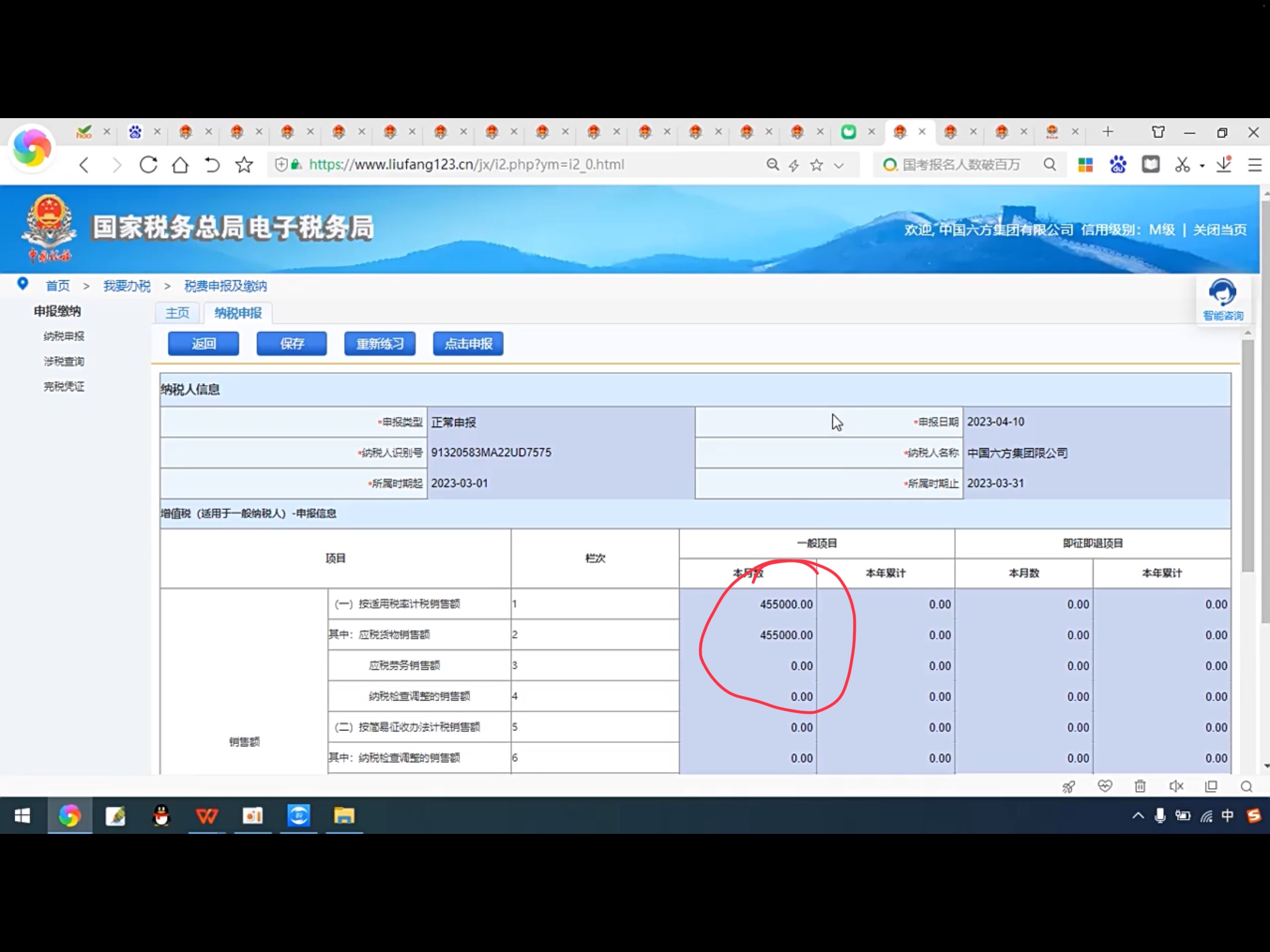Click the 保存 button
The image size is (1270, 952).
pos(292,344)
